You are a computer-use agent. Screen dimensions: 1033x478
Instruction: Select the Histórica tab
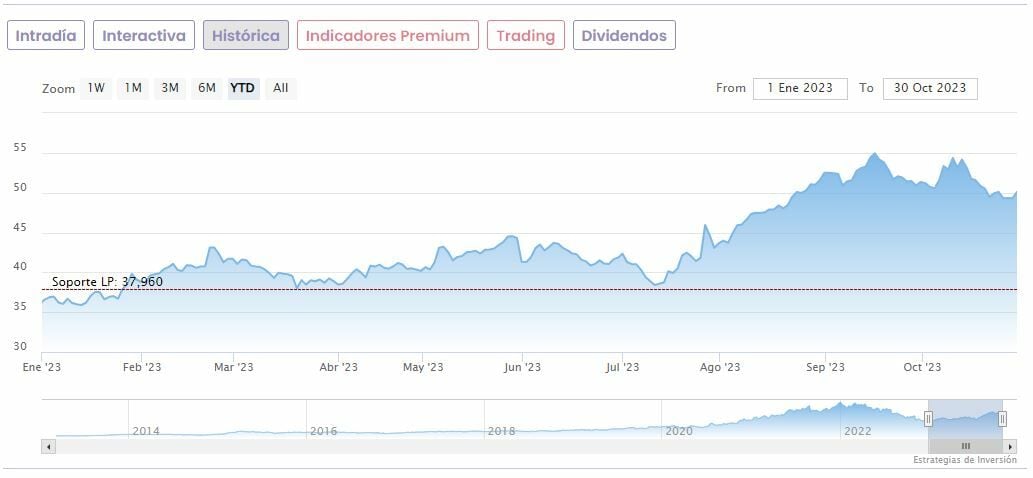246,36
